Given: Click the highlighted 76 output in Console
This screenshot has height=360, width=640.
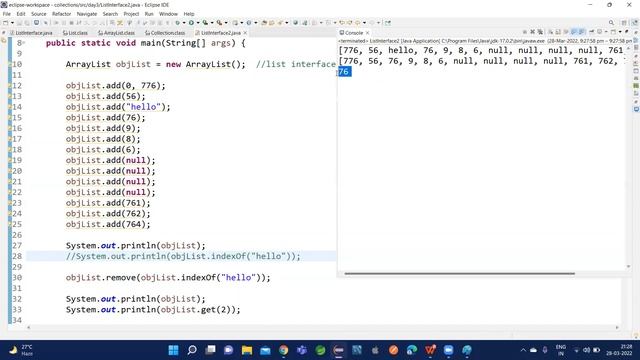Looking at the screenshot, I should (344, 71).
